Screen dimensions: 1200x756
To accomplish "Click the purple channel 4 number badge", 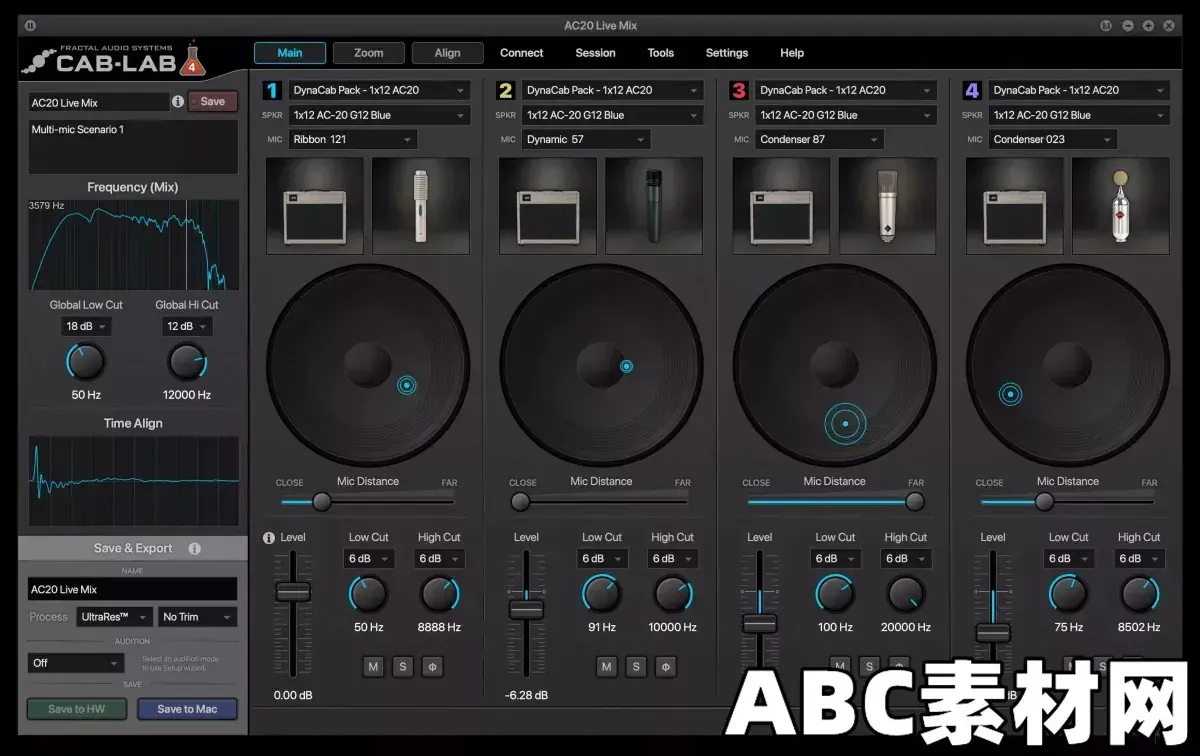I will click(971, 89).
